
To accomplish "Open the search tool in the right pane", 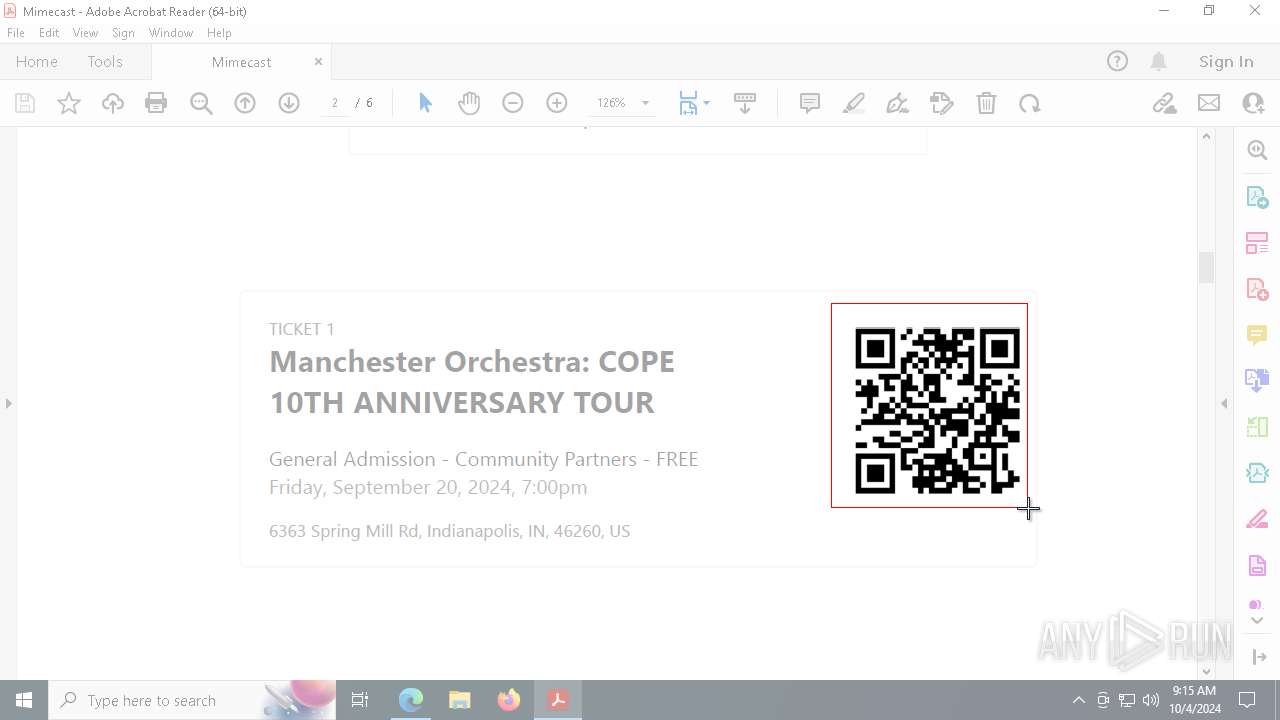I will pos(1257,150).
